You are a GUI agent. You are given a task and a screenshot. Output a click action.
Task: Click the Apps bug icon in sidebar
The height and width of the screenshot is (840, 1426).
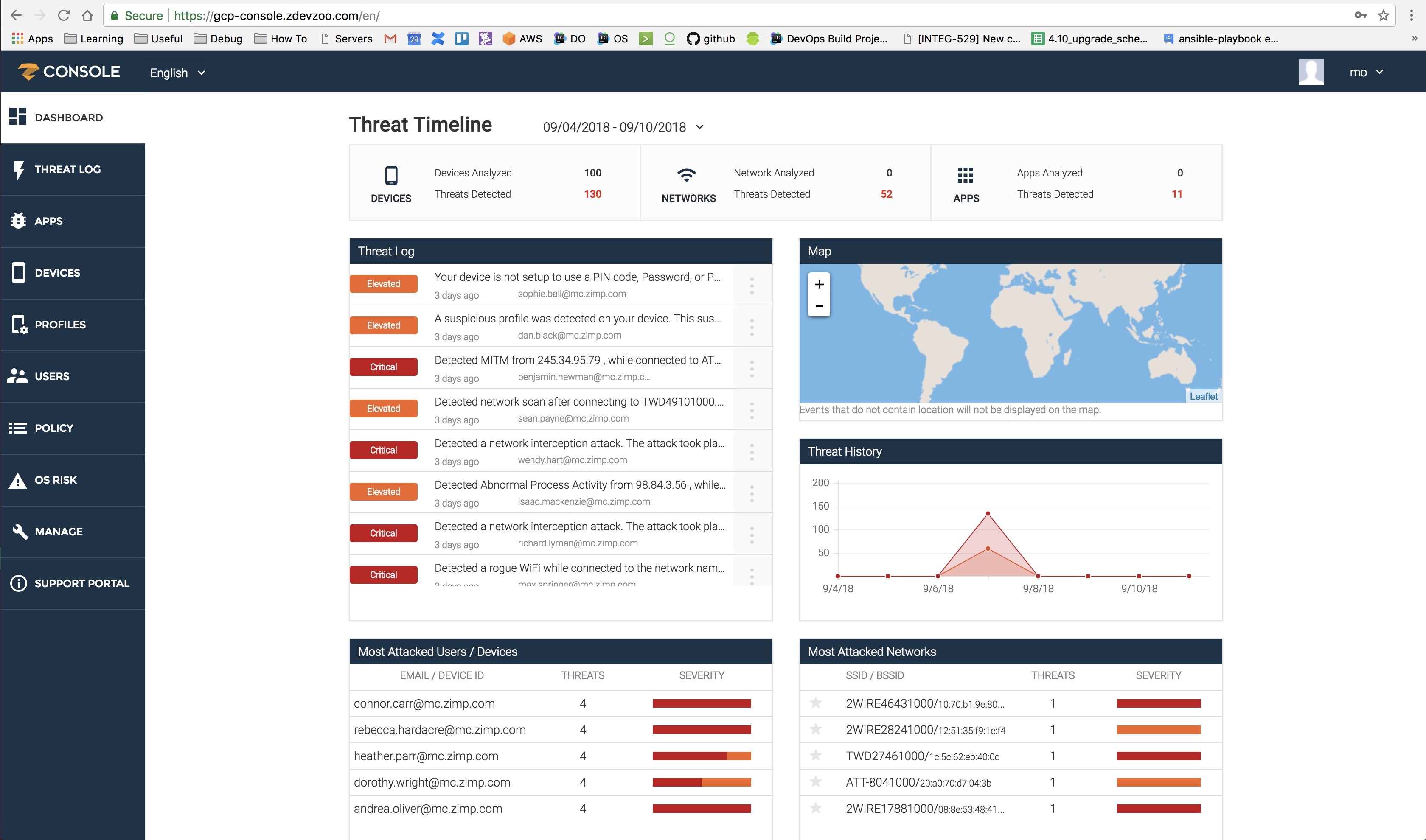click(x=18, y=221)
